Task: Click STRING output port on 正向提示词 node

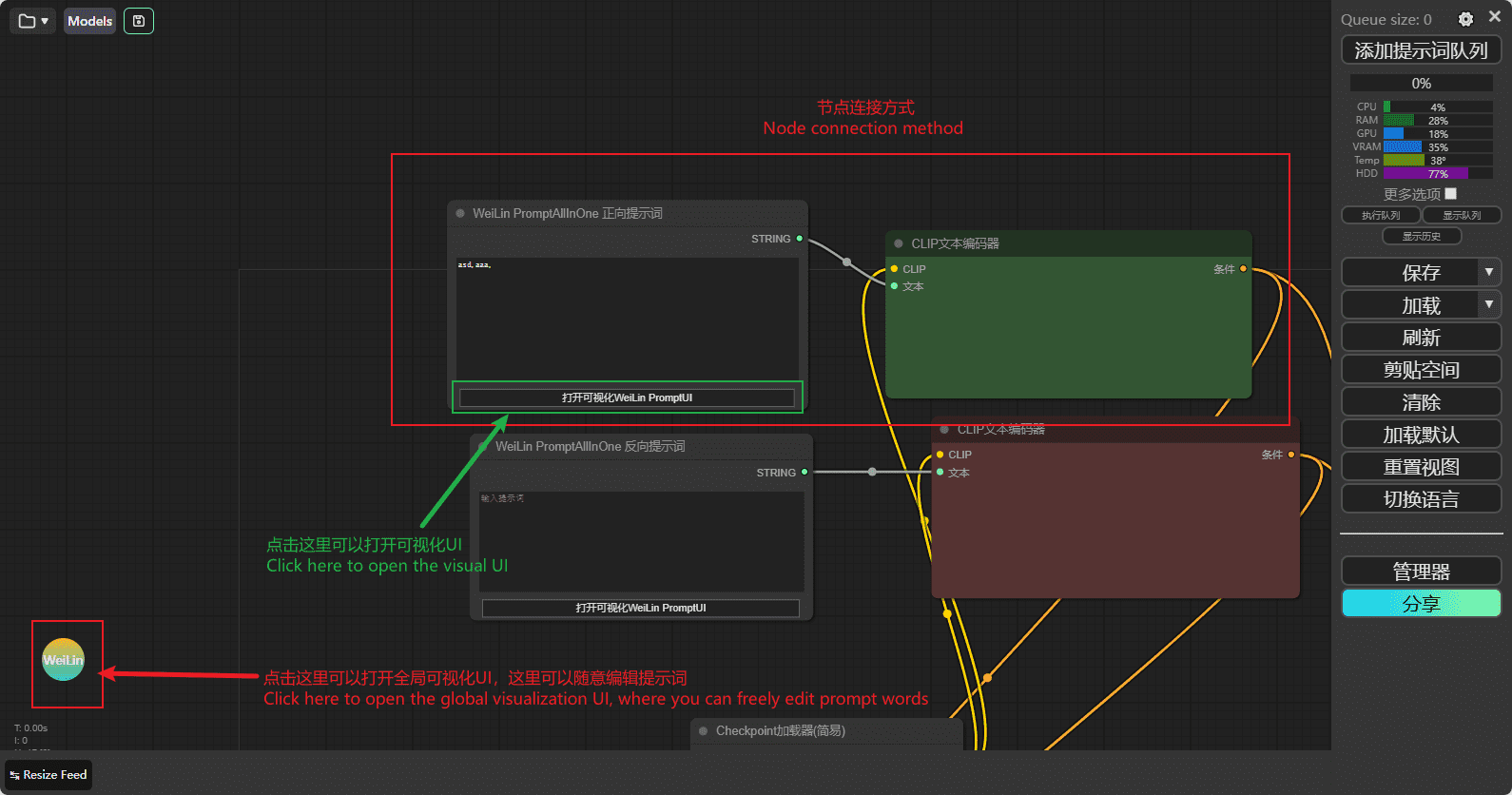Action: pos(800,239)
